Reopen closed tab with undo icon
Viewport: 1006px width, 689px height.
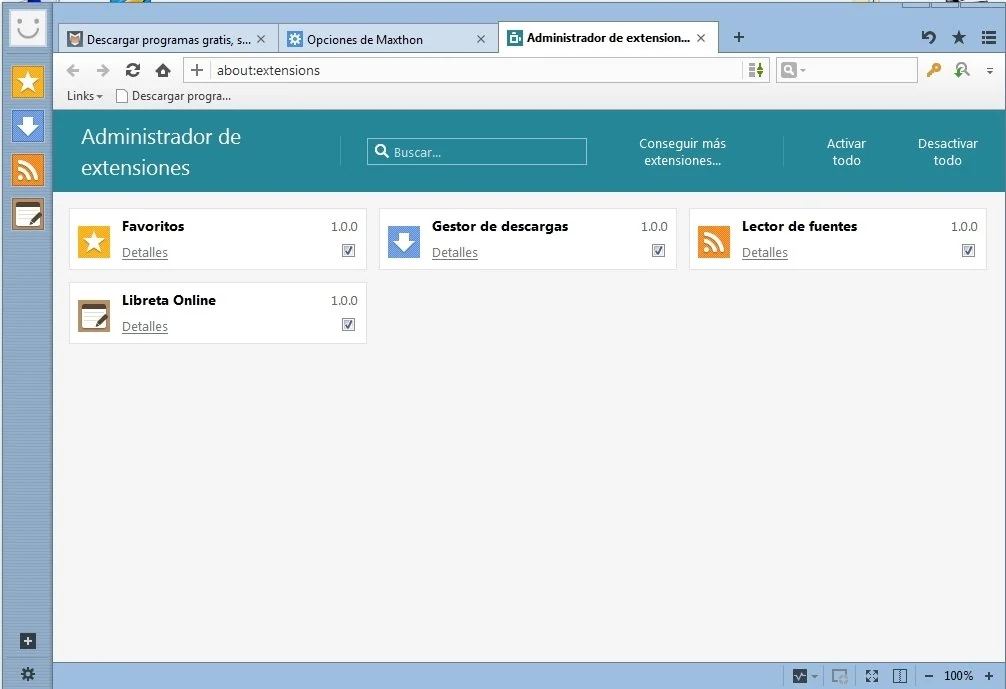(928, 37)
